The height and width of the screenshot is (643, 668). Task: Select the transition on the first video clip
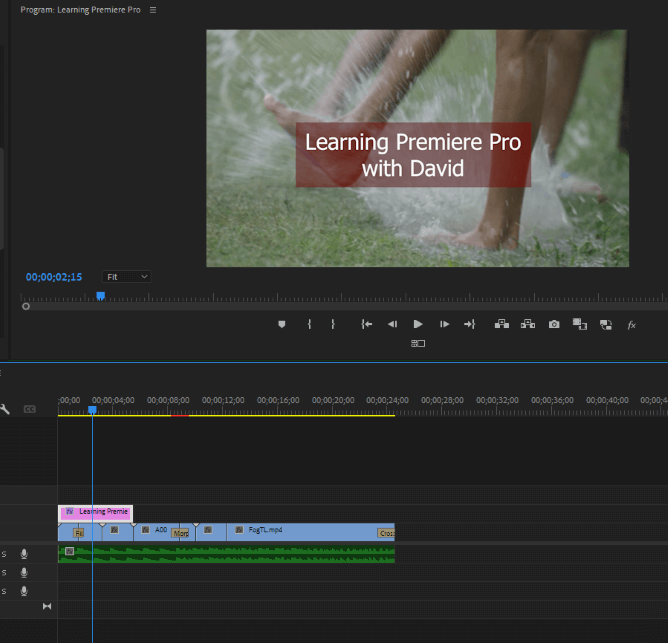click(x=78, y=533)
